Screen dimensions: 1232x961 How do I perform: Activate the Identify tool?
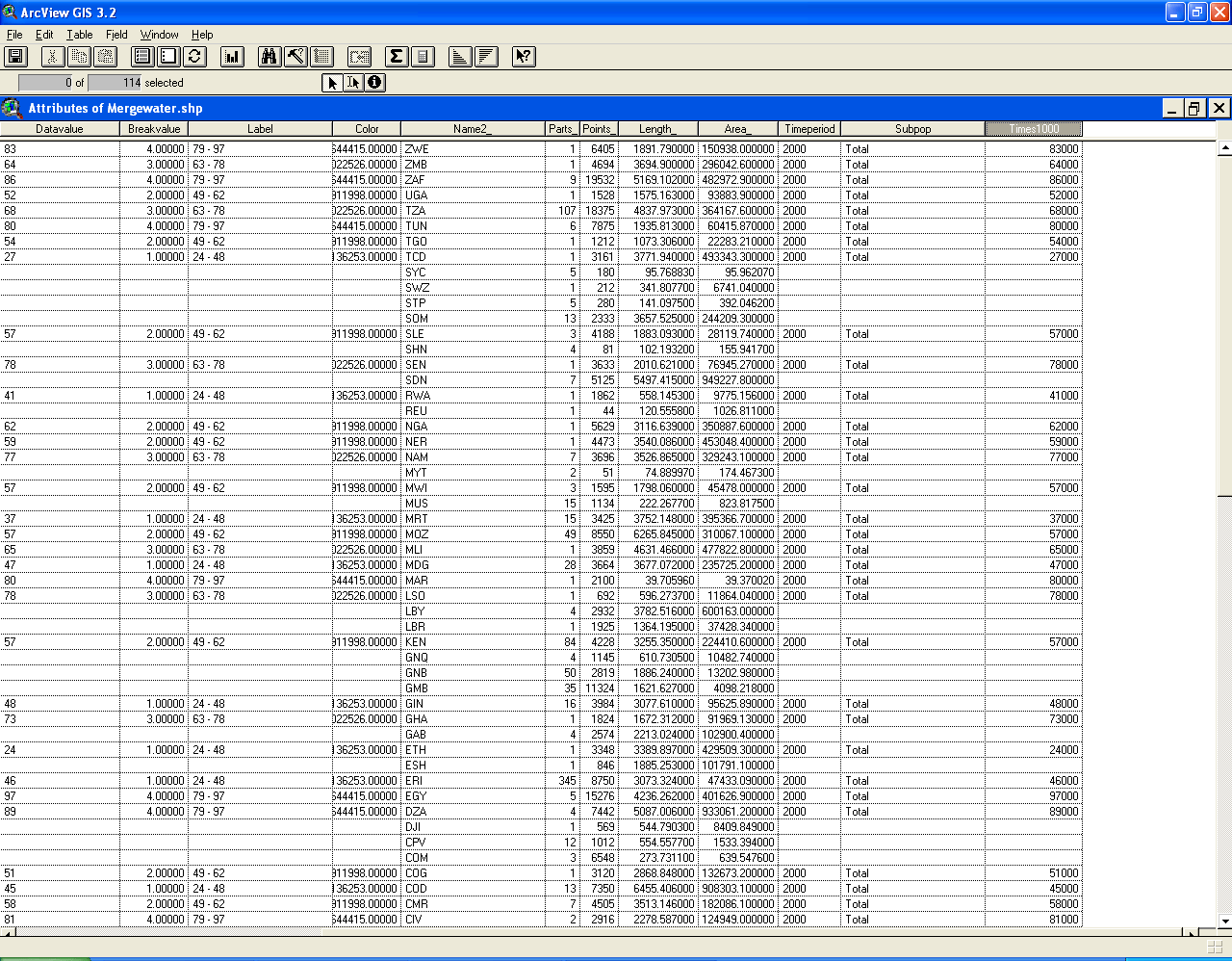[x=376, y=83]
